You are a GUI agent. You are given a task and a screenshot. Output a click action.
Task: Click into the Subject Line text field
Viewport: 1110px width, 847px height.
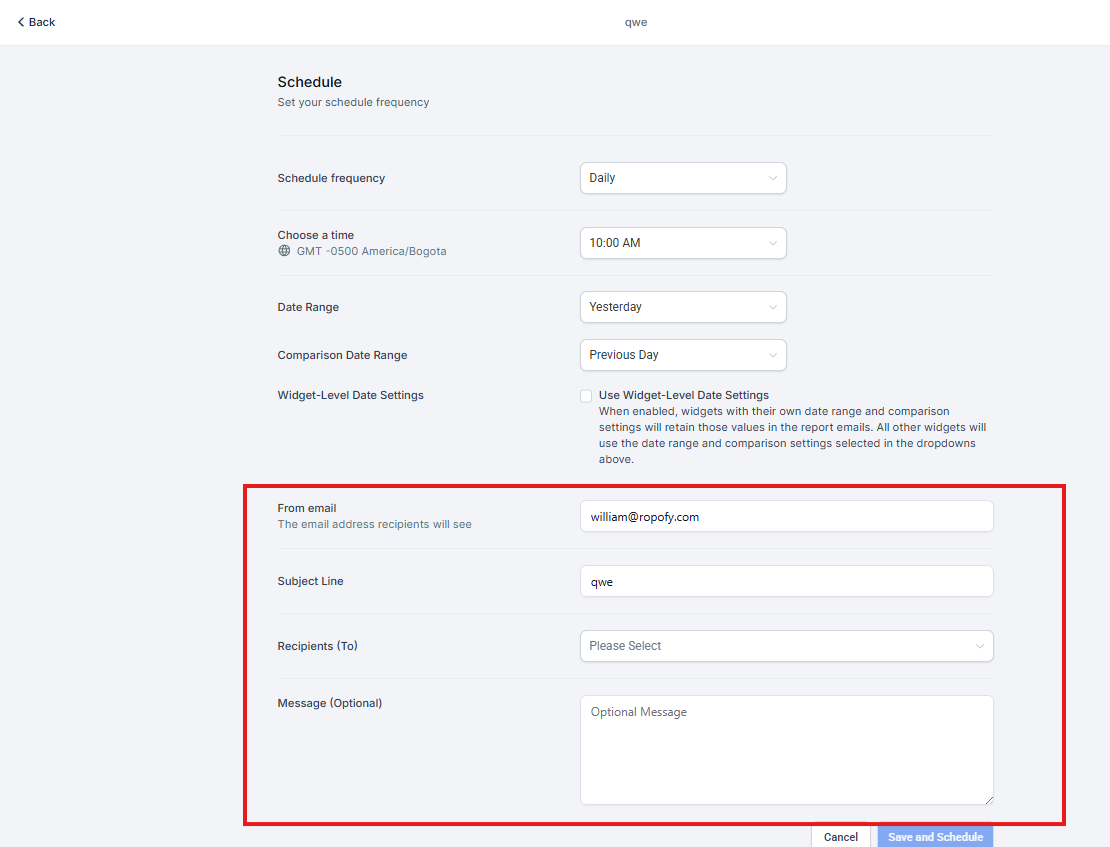pos(786,581)
